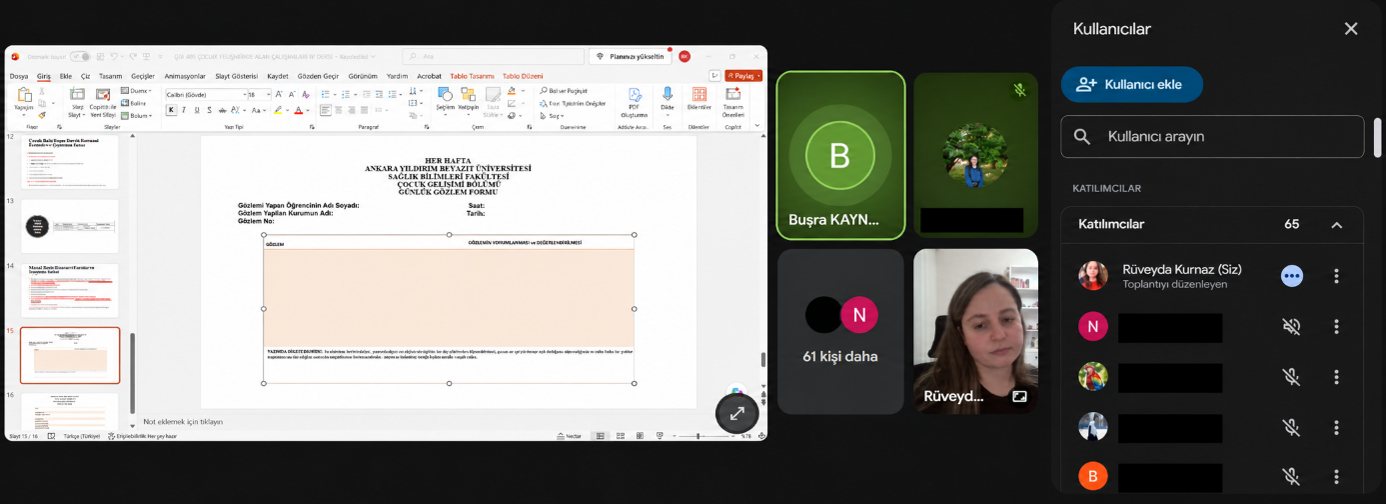The image size is (1386, 504).
Task: Click the zoom slider in the status bar
Action: tap(698, 436)
